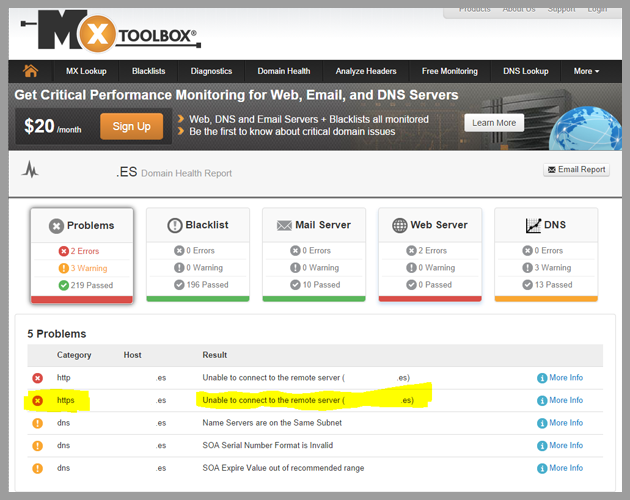Click the '5 Problems' heading

point(57,334)
